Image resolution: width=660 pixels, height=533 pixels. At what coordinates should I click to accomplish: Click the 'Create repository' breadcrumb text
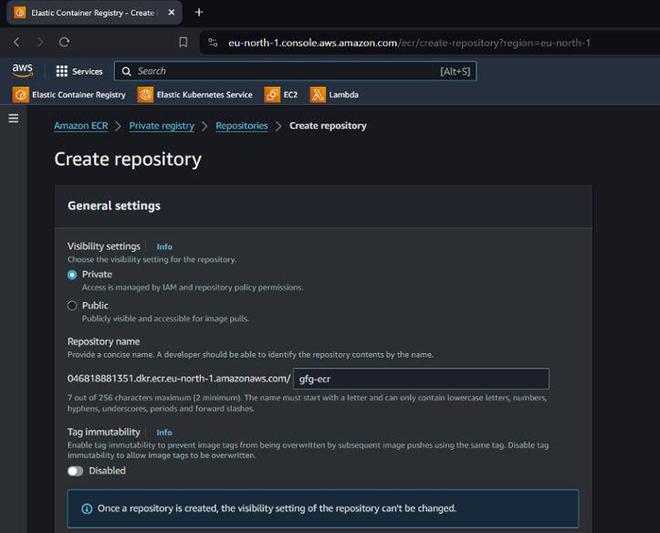point(328,126)
